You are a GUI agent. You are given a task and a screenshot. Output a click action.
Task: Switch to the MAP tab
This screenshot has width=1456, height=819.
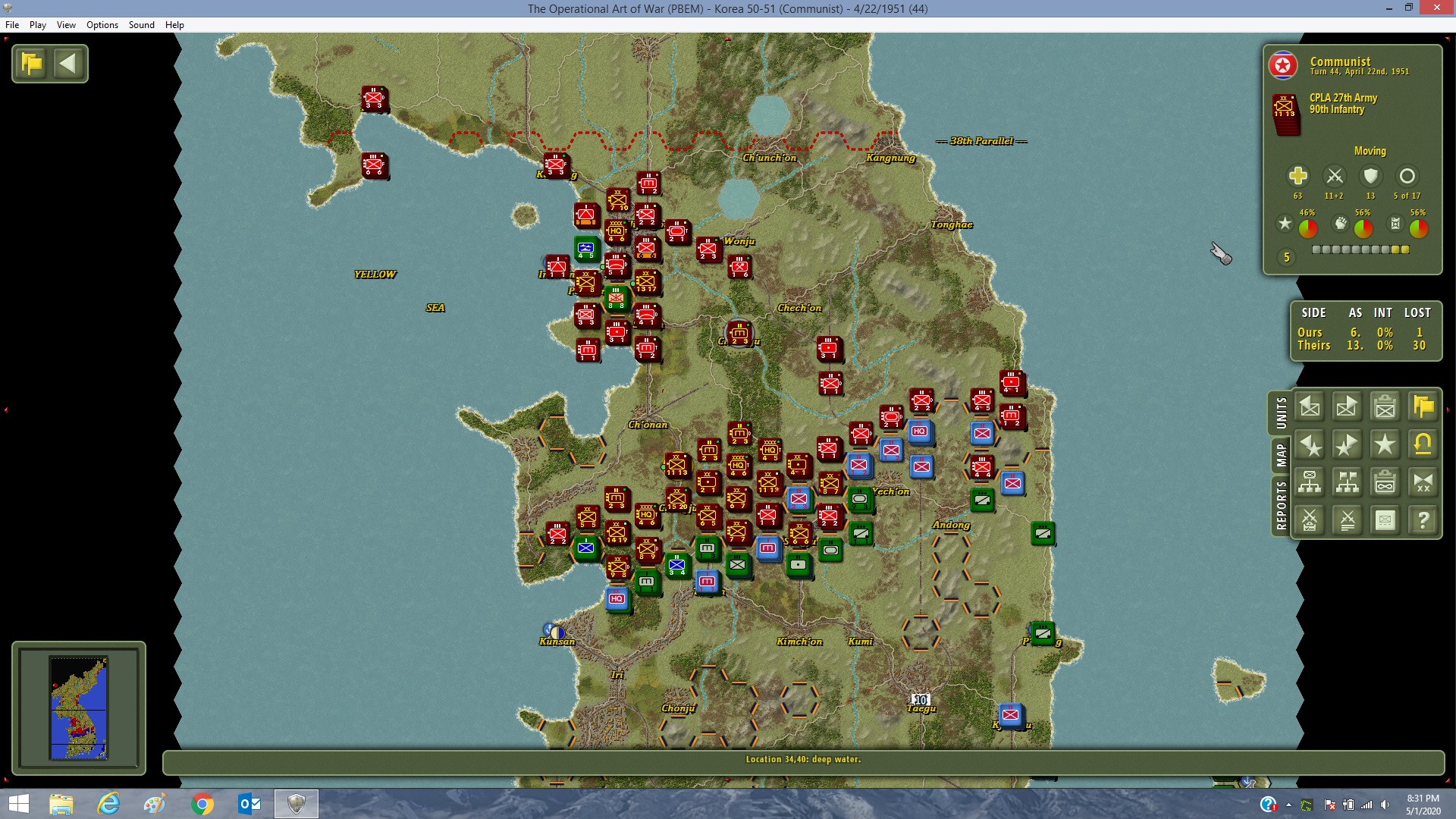point(1281,455)
